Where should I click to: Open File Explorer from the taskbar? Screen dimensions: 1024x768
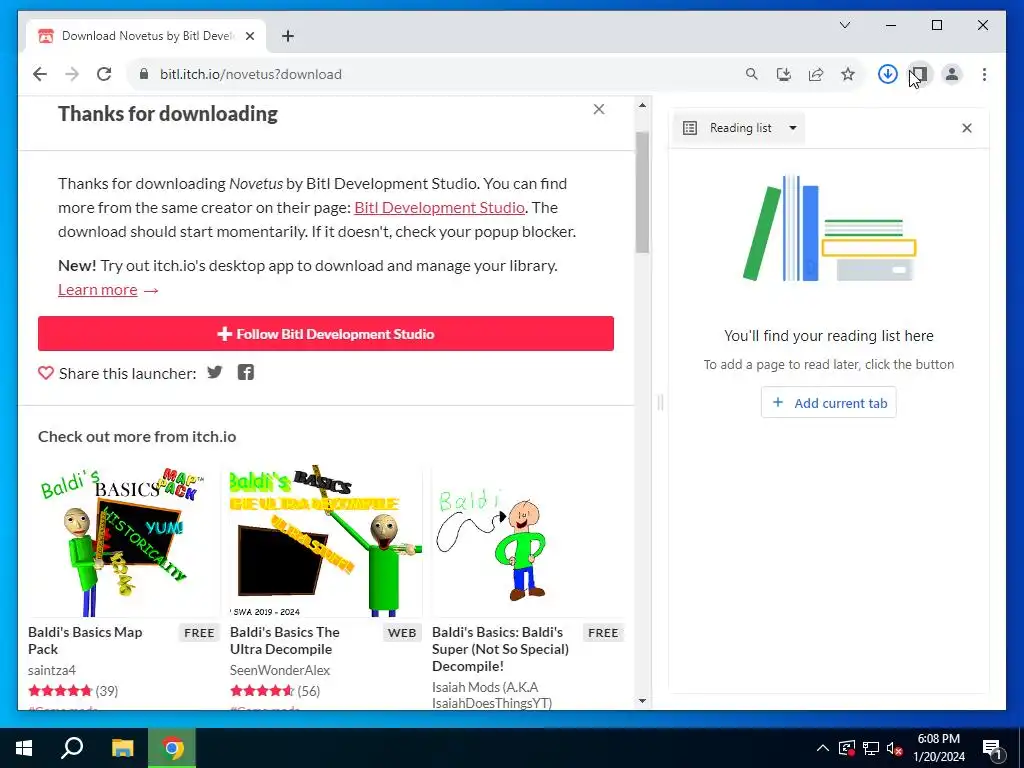(122, 748)
